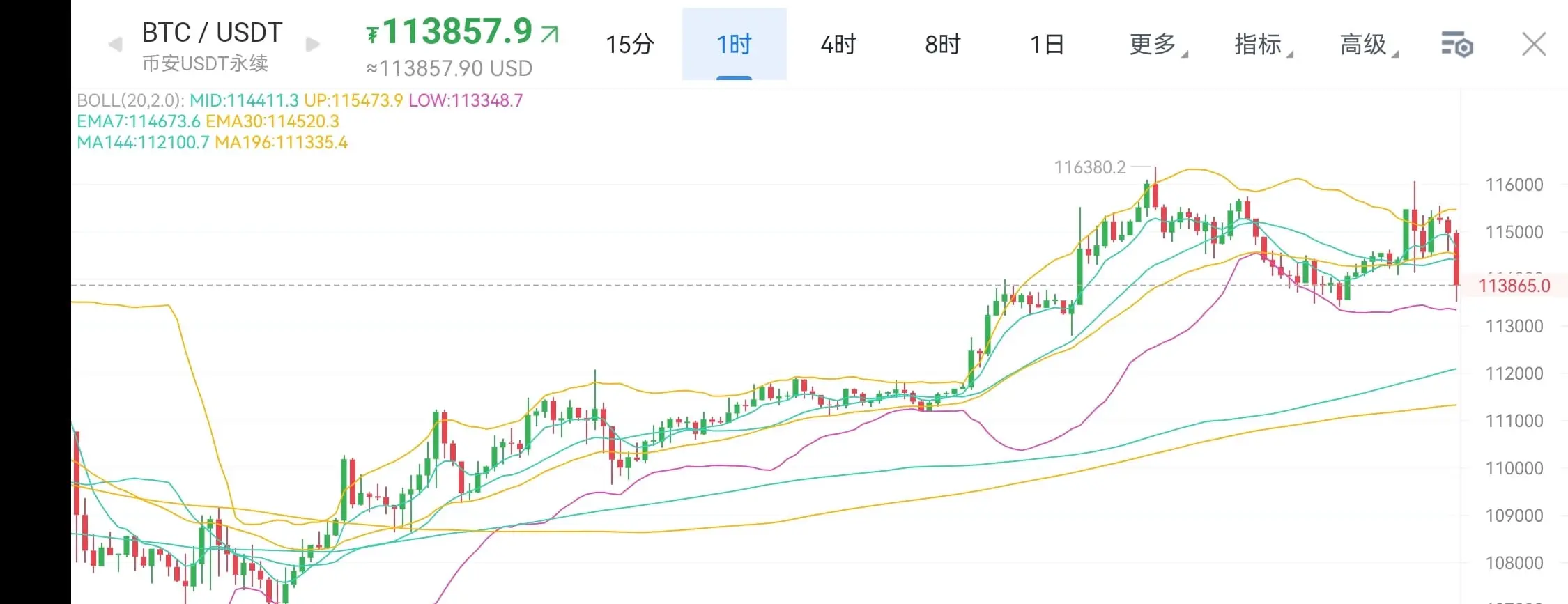The width and height of the screenshot is (1568, 604).
Task: Go to next trading pair arrow
Action: (313, 45)
